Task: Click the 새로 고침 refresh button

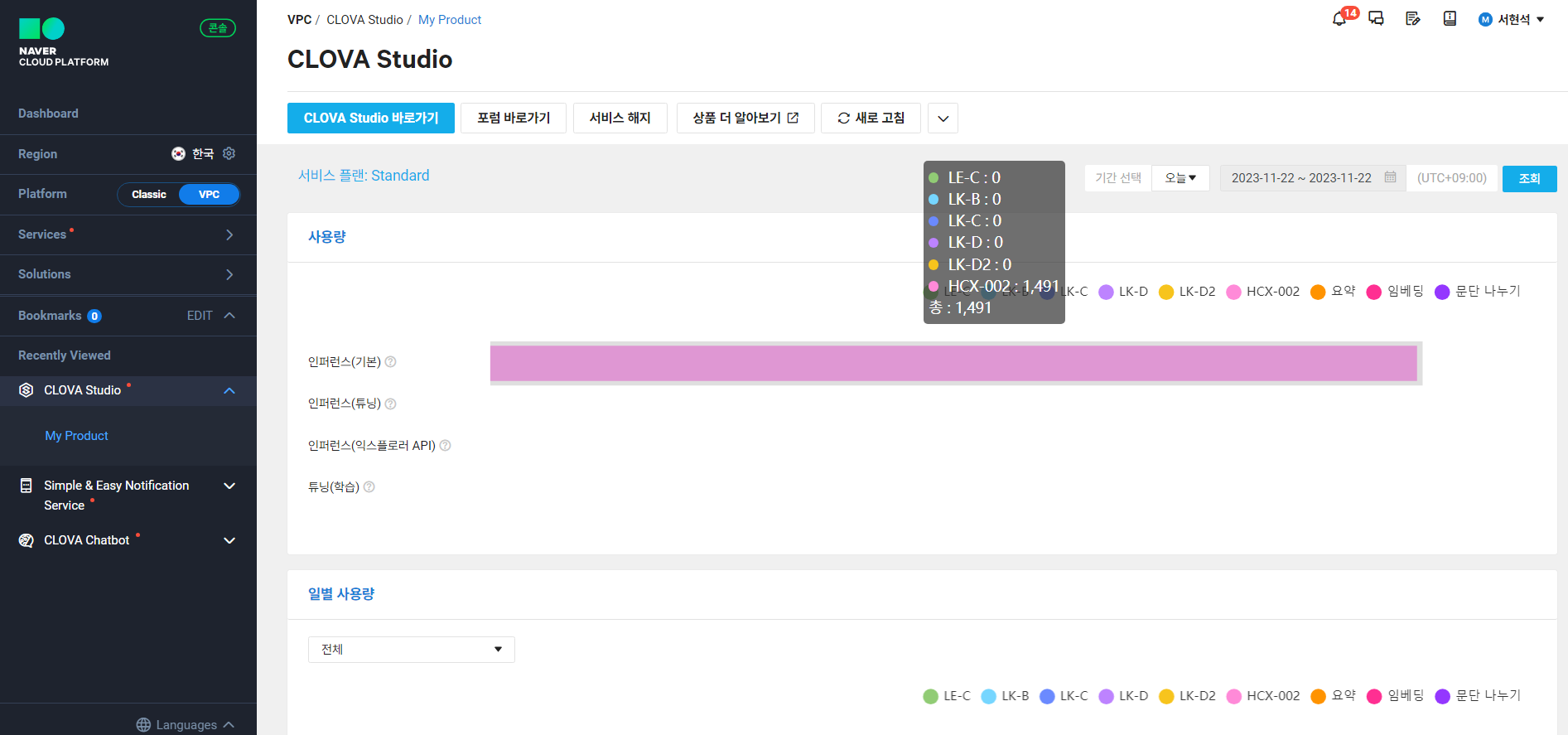Action: click(x=871, y=118)
